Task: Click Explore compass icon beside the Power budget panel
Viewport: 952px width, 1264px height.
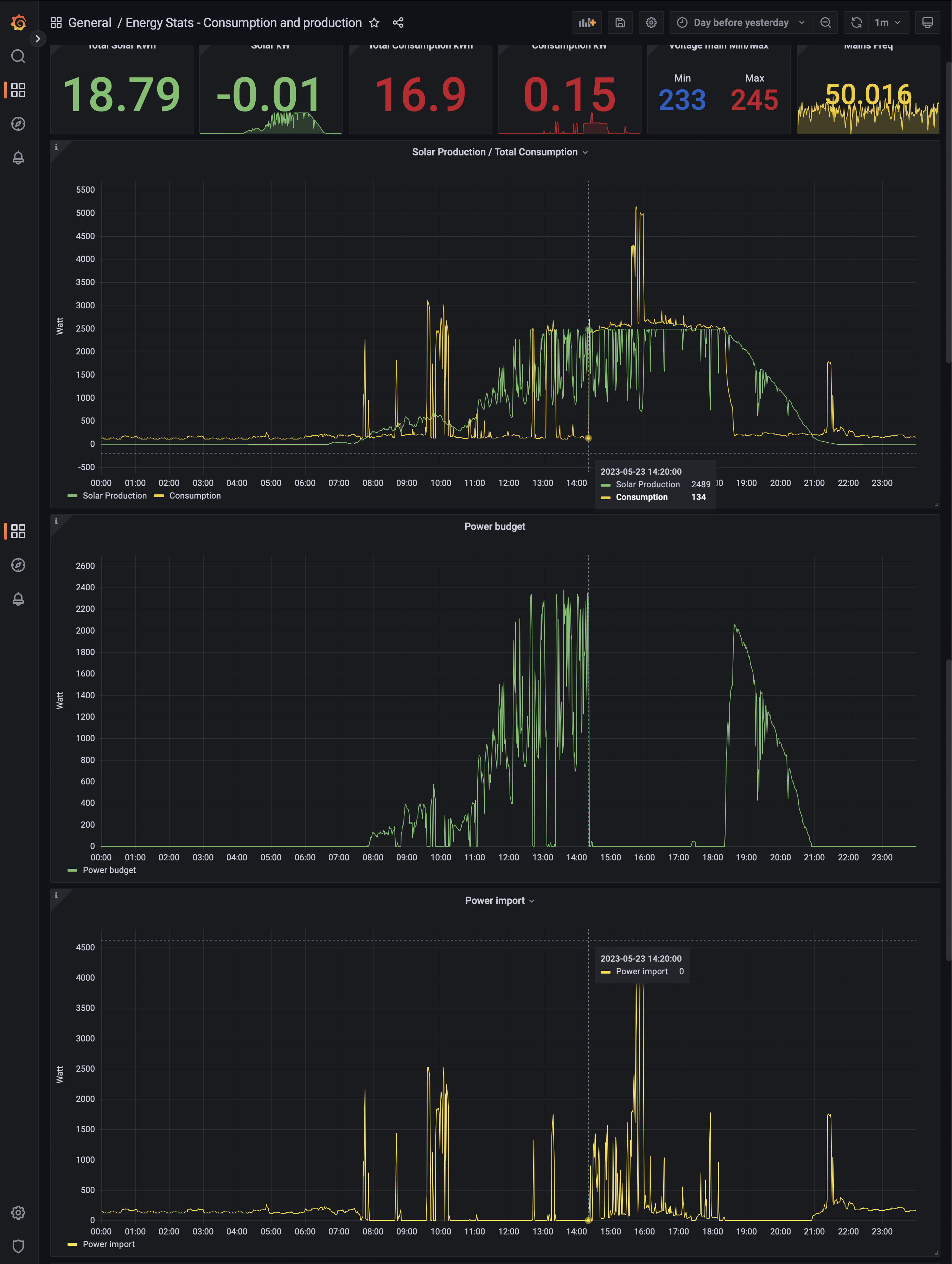Action: click(18, 565)
